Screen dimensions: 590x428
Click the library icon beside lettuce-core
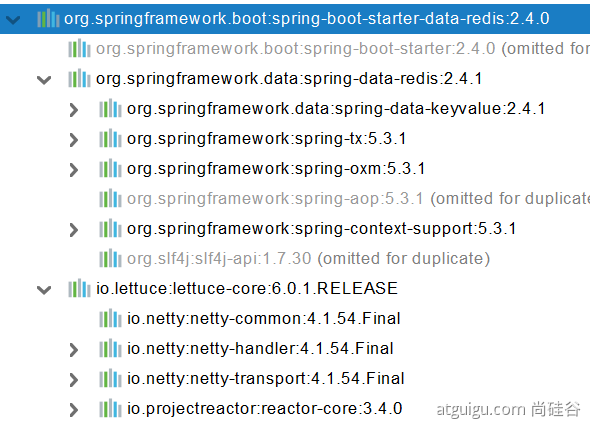coord(79,289)
